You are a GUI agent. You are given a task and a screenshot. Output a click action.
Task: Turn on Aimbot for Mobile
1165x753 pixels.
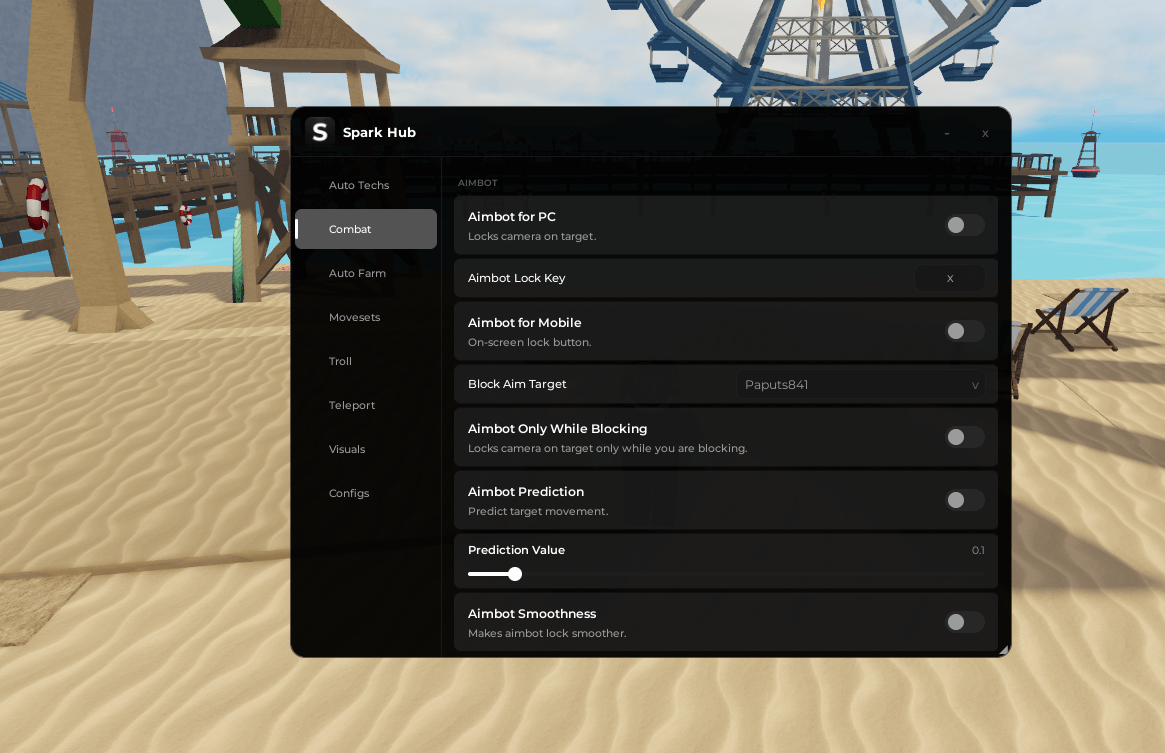click(x=964, y=331)
